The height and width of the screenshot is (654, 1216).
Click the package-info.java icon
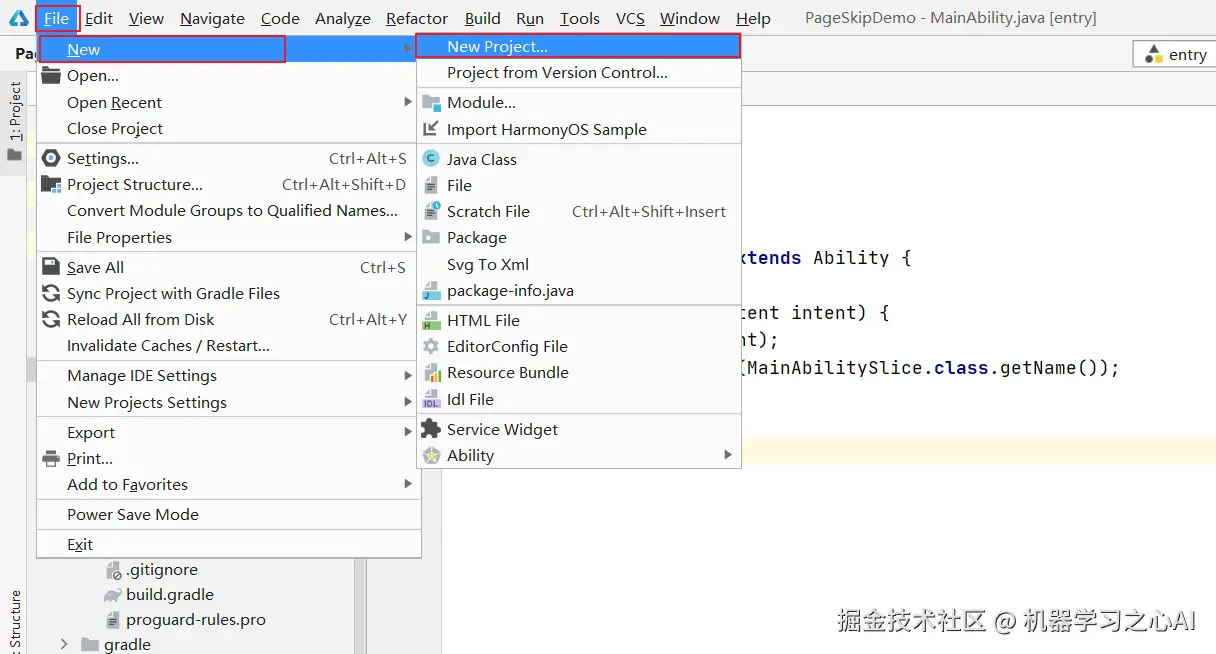pos(431,290)
